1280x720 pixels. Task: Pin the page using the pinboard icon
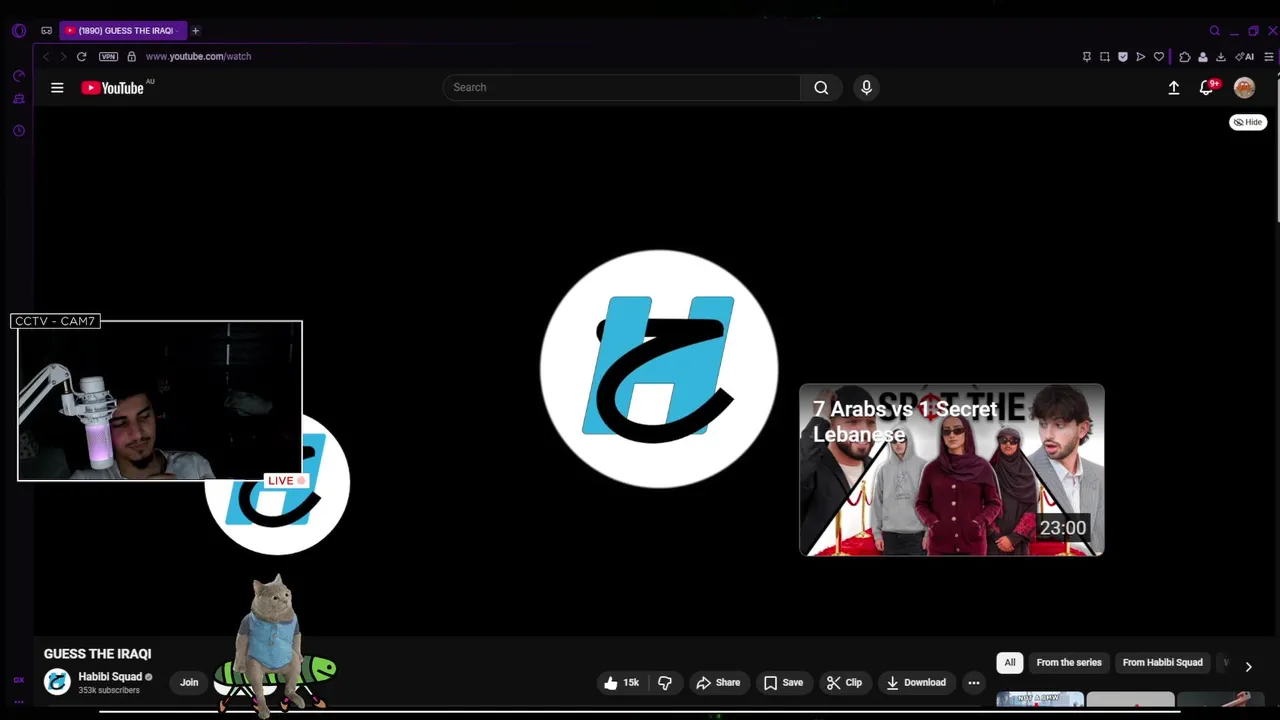point(1087,57)
